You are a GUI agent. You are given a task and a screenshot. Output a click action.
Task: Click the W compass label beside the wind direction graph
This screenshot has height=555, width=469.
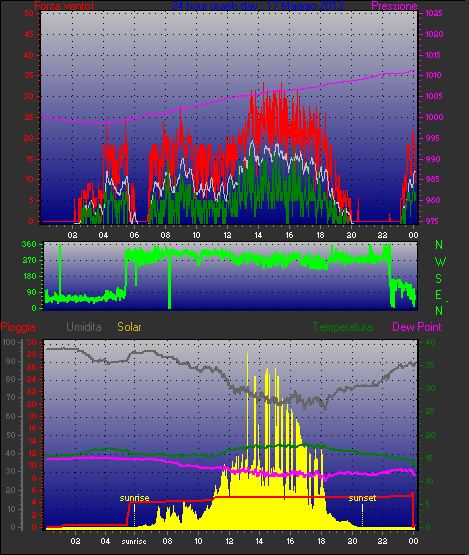[x=440, y=262]
